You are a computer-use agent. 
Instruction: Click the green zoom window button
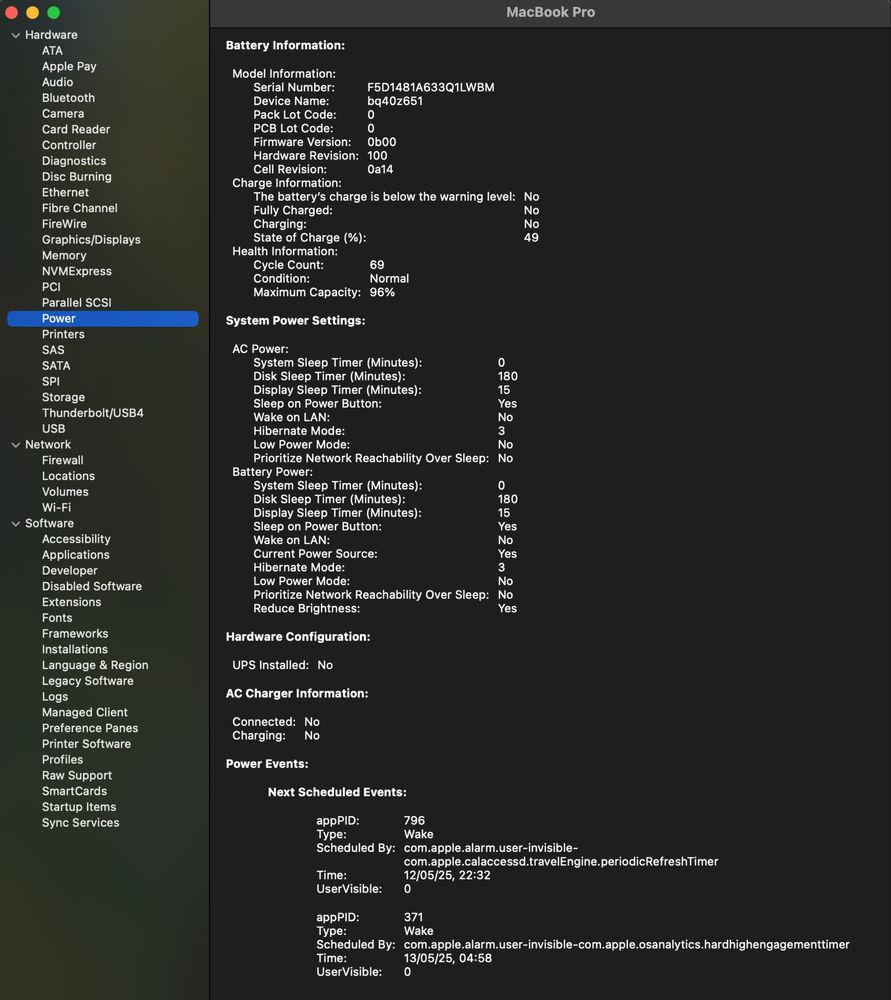[54, 12]
